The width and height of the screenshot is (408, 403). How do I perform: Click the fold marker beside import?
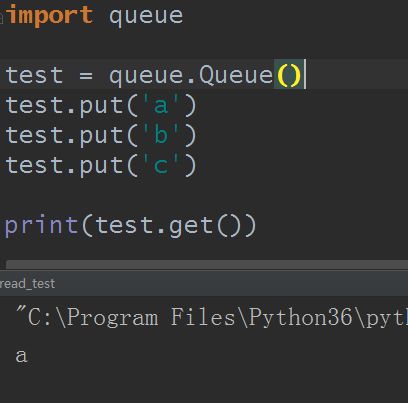coord(1,18)
